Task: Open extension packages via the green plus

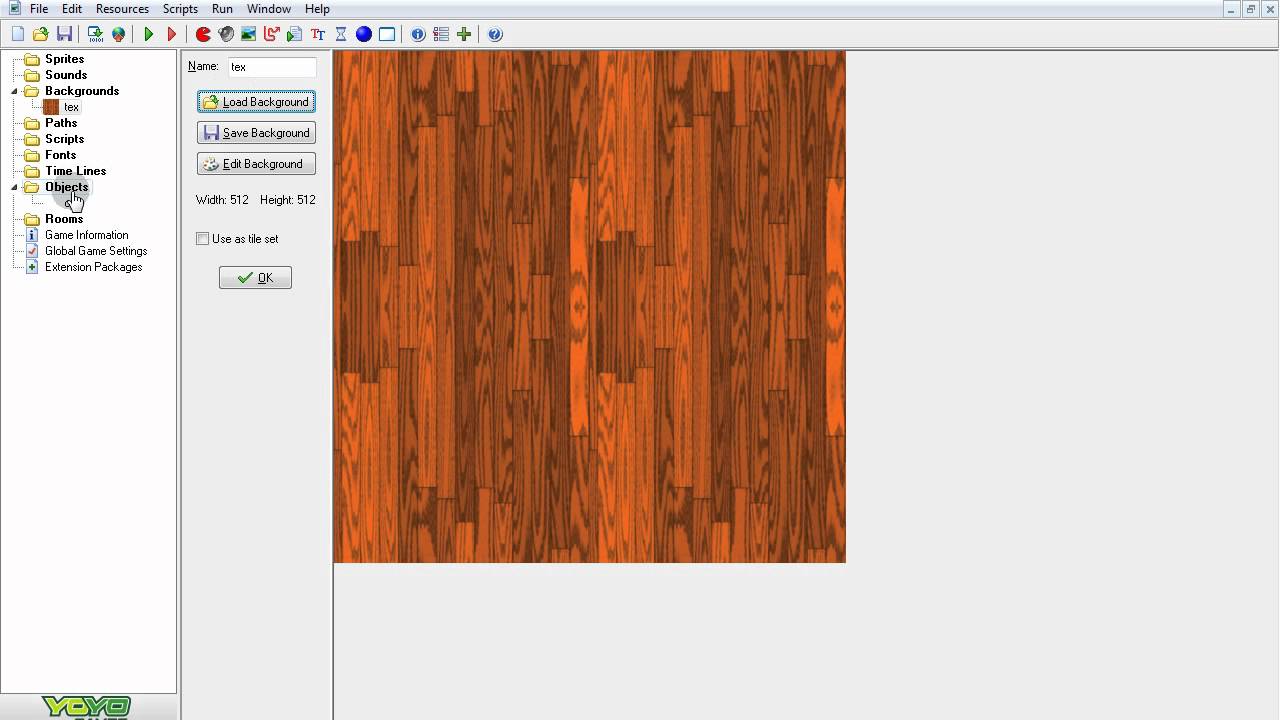Action: click(464, 34)
